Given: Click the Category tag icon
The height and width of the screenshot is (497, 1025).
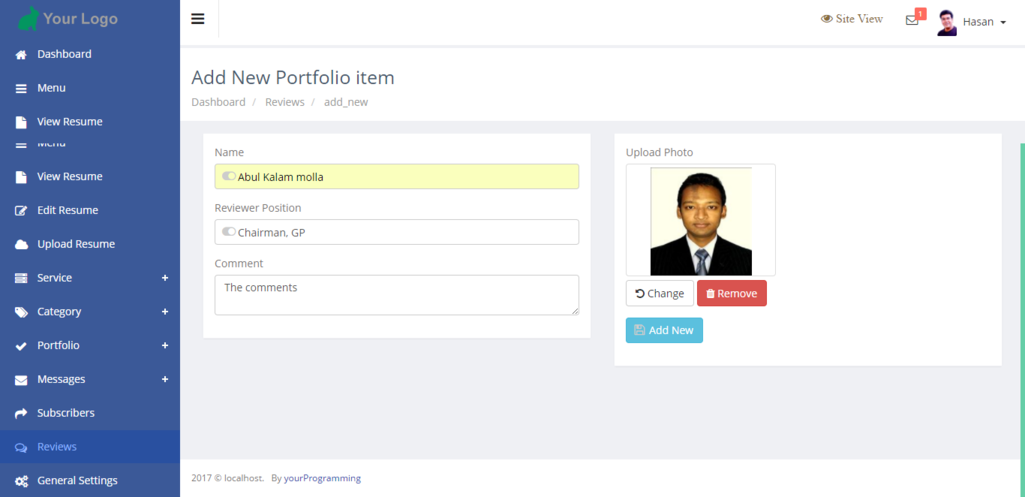Looking at the screenshot, I should [21, 312].
